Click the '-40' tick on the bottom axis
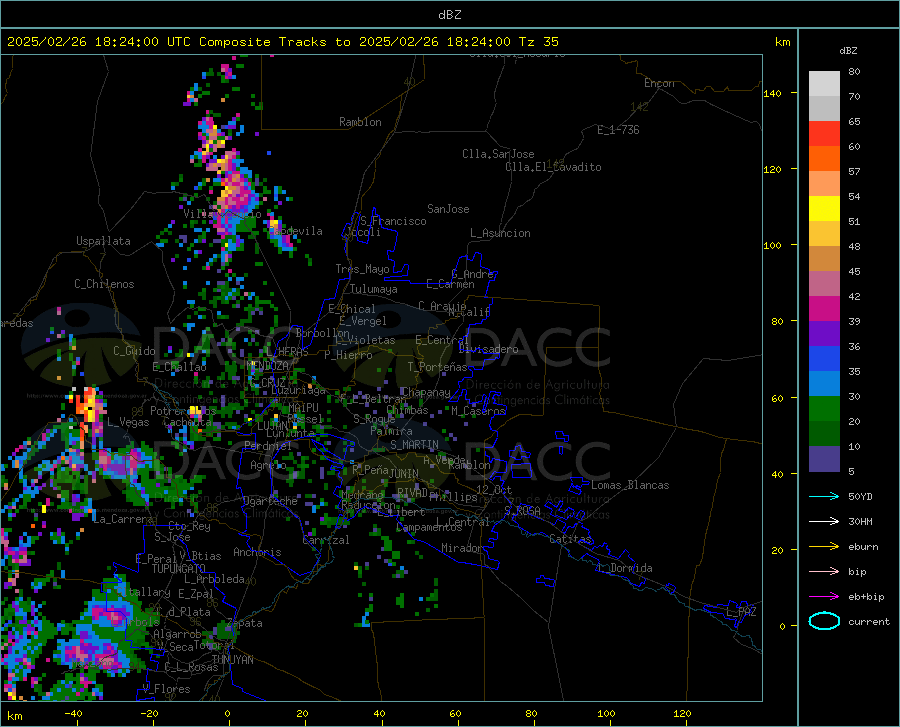900x727 pixels. [x=73, y=714]
